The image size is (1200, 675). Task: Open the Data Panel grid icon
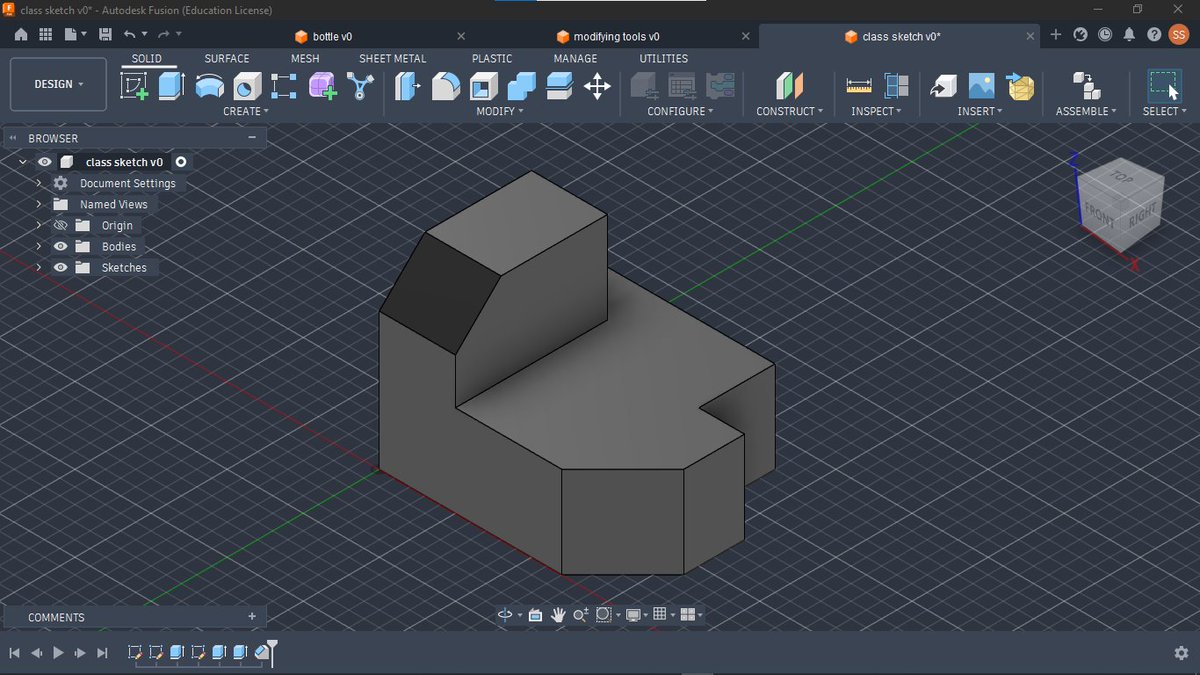(45, 34)
